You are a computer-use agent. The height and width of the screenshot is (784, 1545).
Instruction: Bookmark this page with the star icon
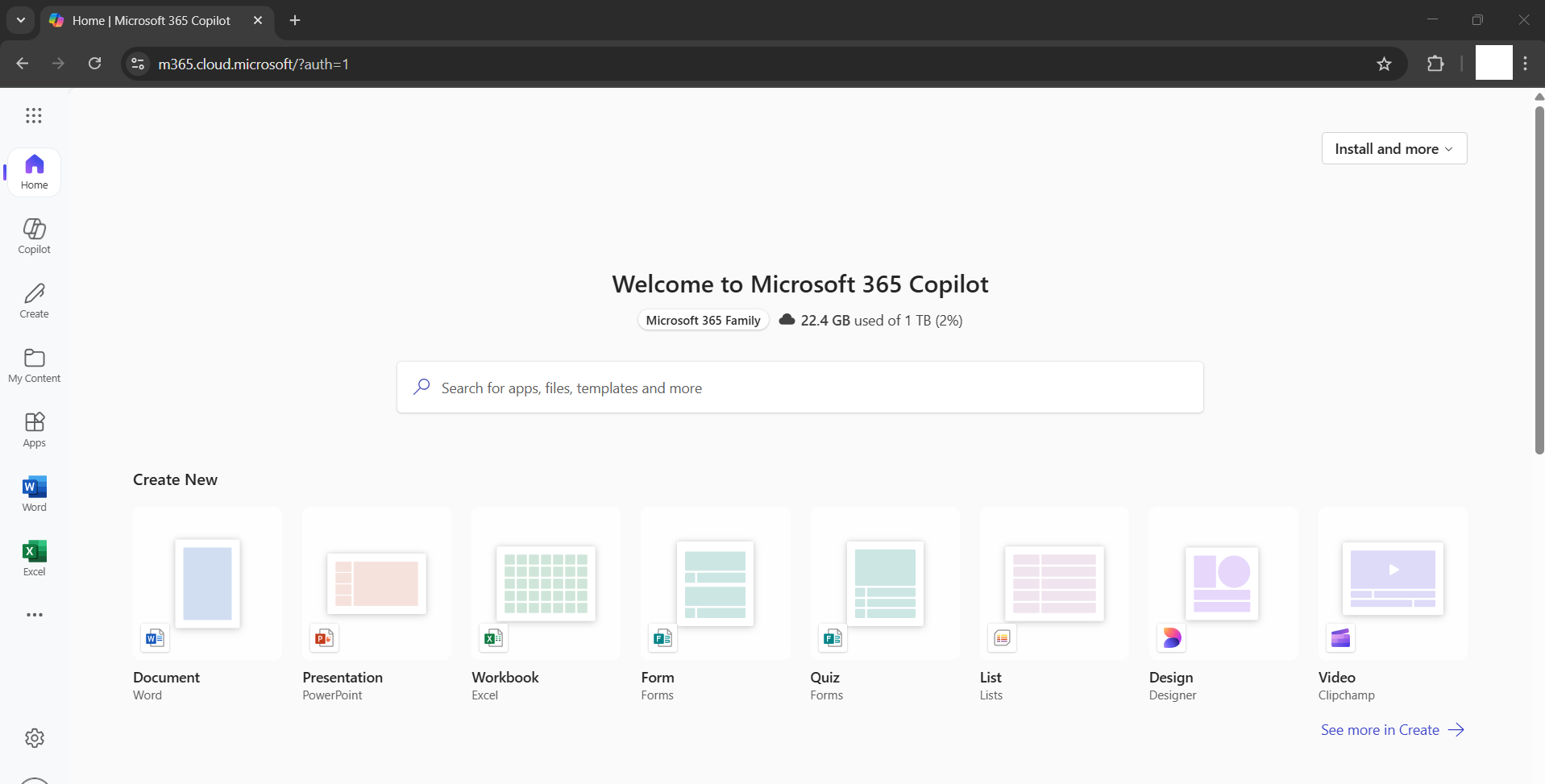click(x=1384, y=64)
